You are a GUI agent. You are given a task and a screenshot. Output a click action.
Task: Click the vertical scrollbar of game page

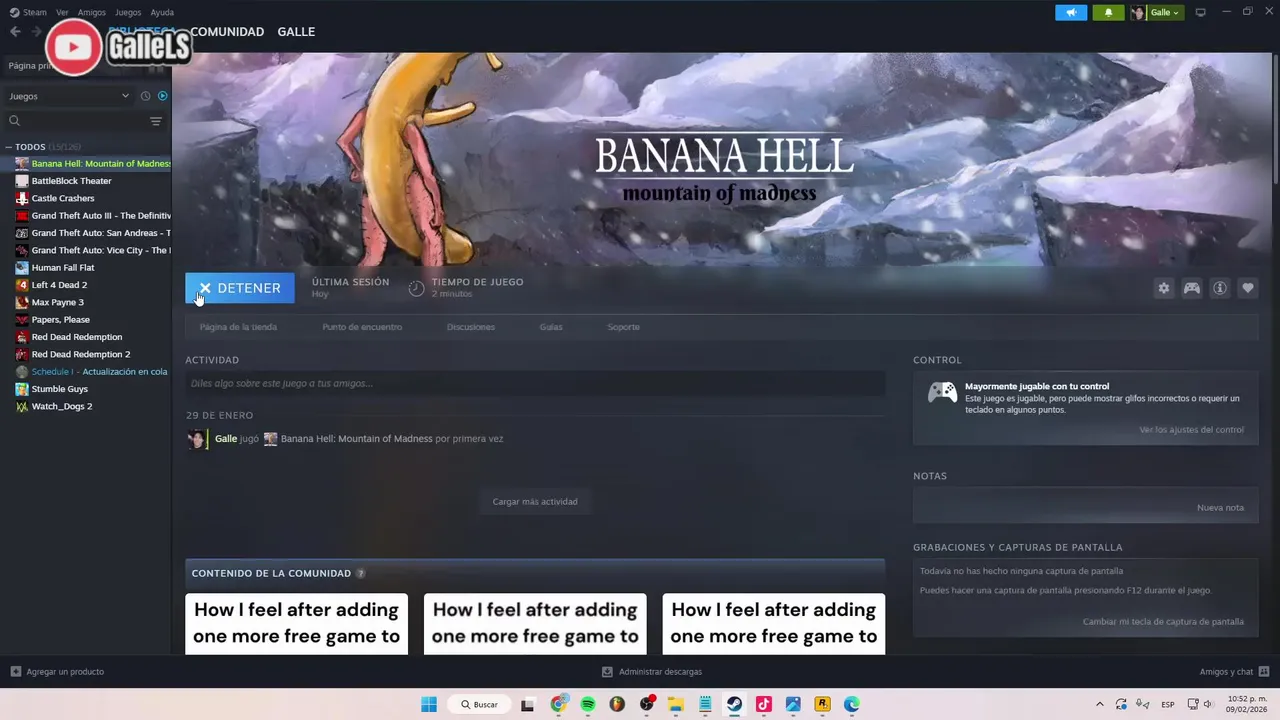(1275, 120)
